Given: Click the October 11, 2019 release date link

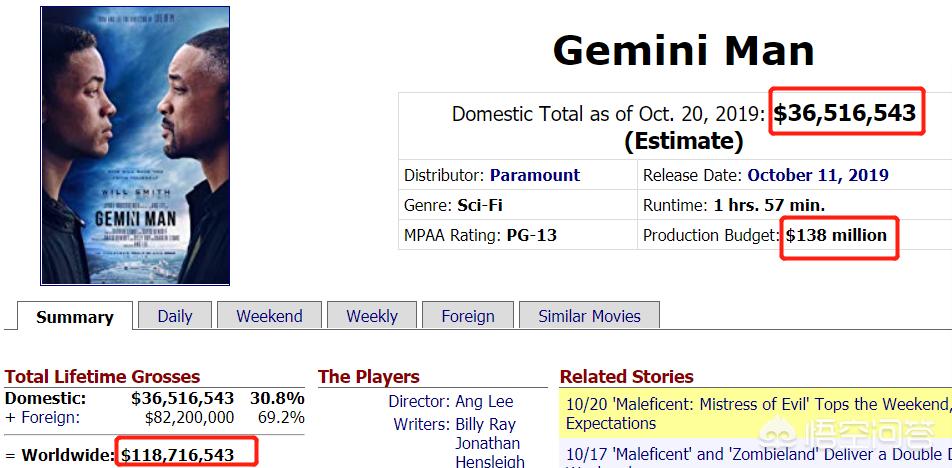Looking at the screenshot, I should pos(818,175).
